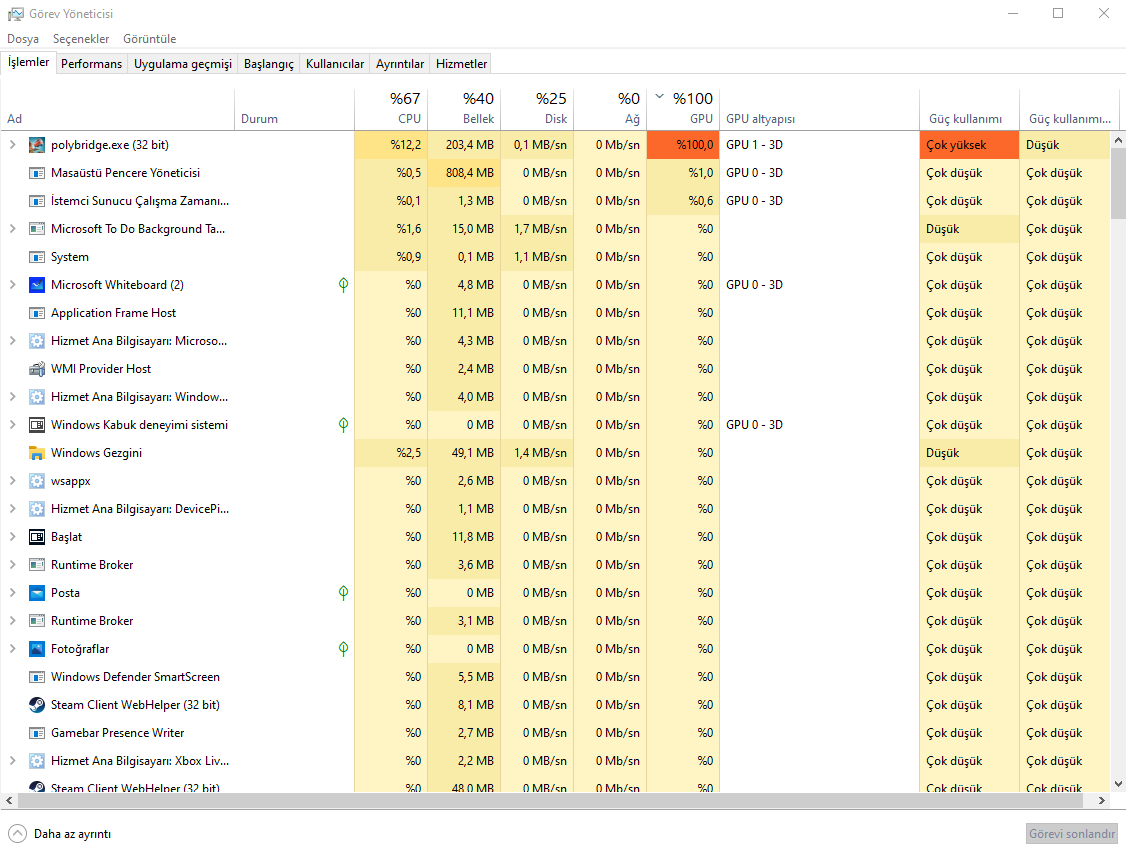Open the Seçenekler menu
Screen dimensions: 1126x854
[x=81, y=39]
